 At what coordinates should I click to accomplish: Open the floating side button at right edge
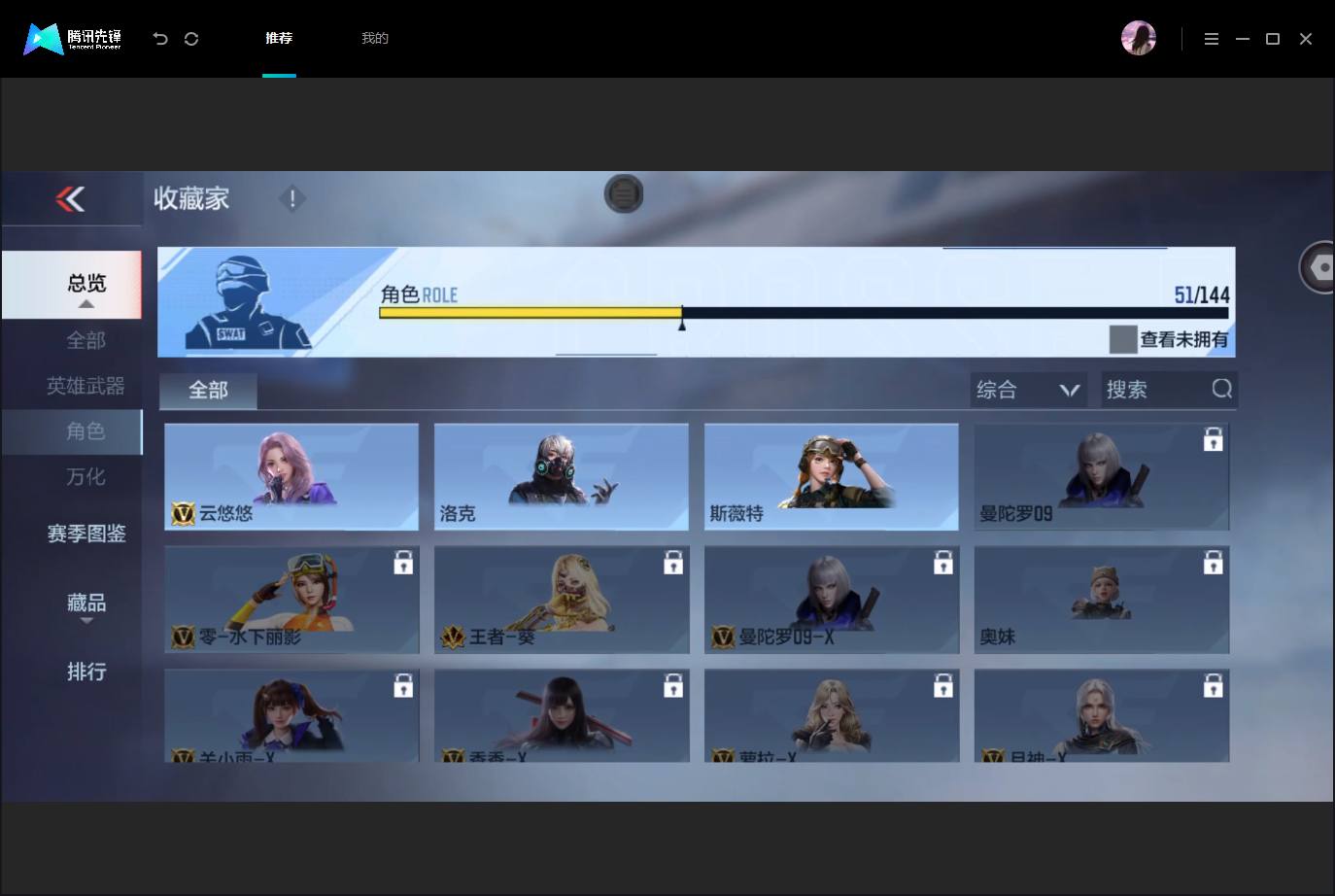pyautogui.click(x=1318, y=266)
